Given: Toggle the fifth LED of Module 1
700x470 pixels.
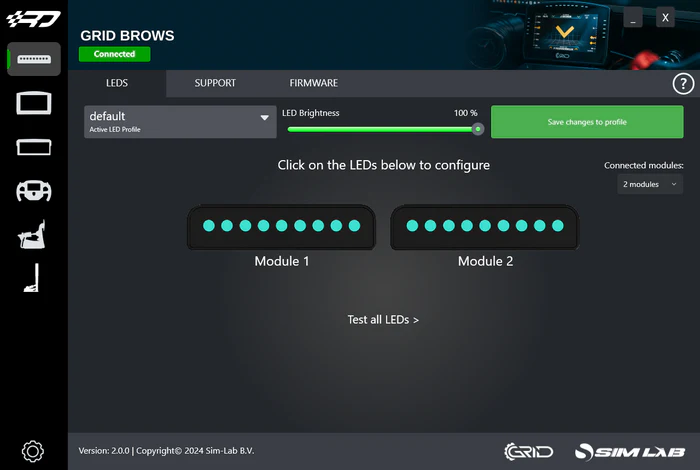Looking at the screenshot, I should [x=282, y=225].
